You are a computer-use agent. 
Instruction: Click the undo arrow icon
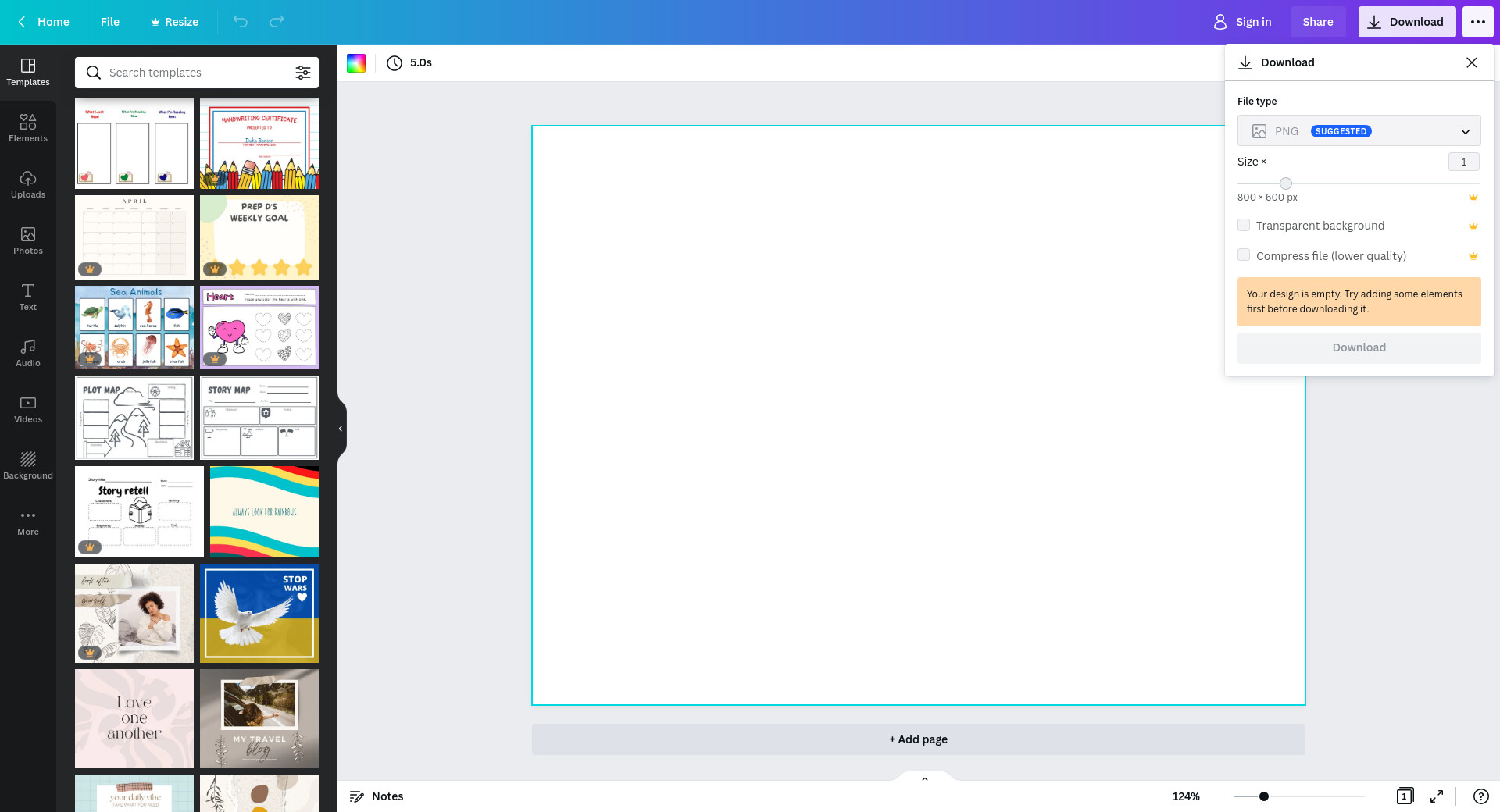point(241,22)
